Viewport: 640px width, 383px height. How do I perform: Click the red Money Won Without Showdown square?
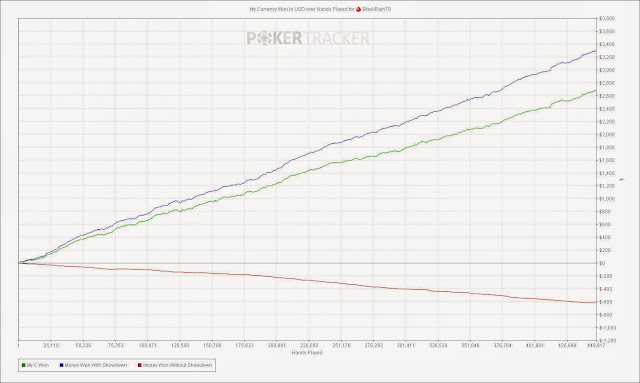(140, 365)
